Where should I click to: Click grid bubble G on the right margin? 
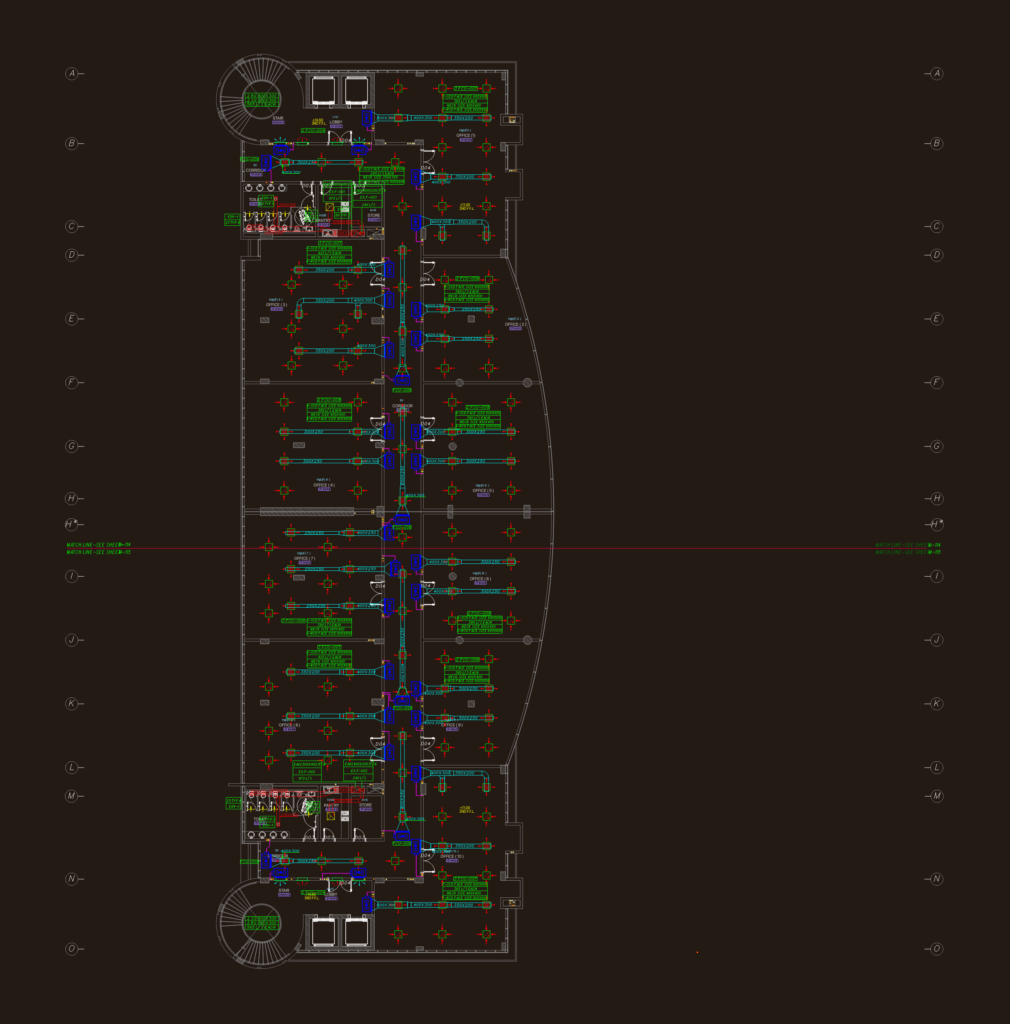pos(936,446)
